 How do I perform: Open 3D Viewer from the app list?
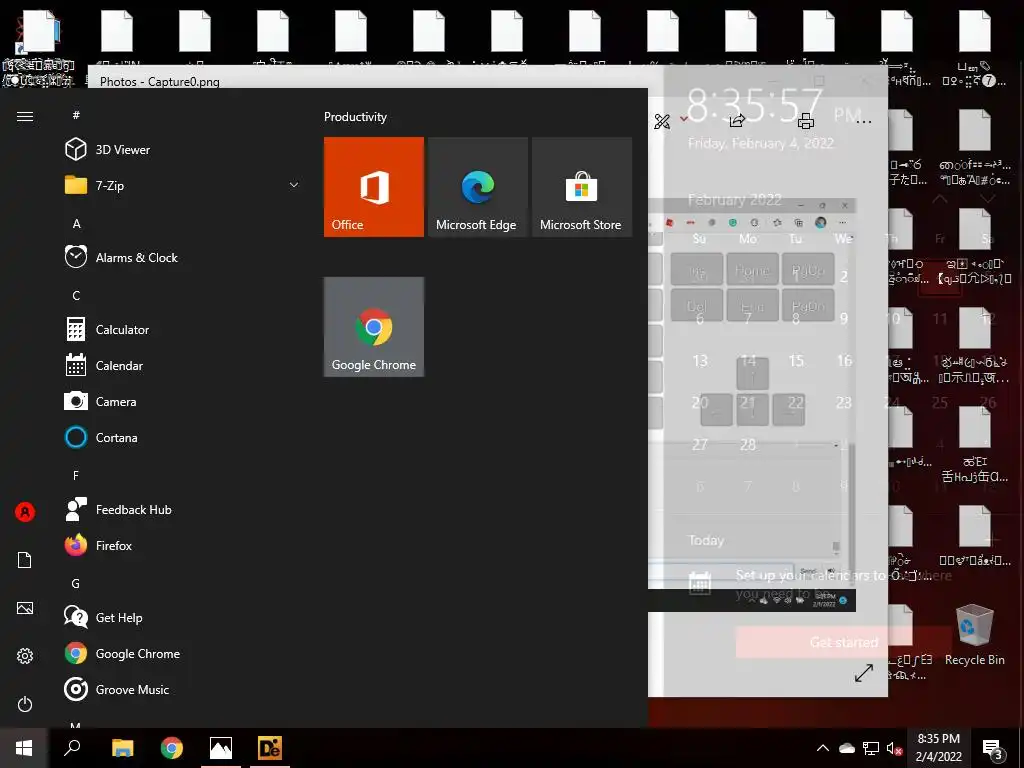tap(121, 150)
